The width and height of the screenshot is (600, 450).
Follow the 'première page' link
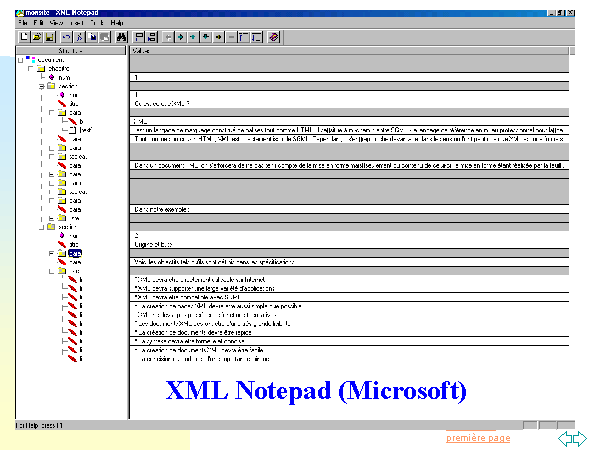pos(477,438)
